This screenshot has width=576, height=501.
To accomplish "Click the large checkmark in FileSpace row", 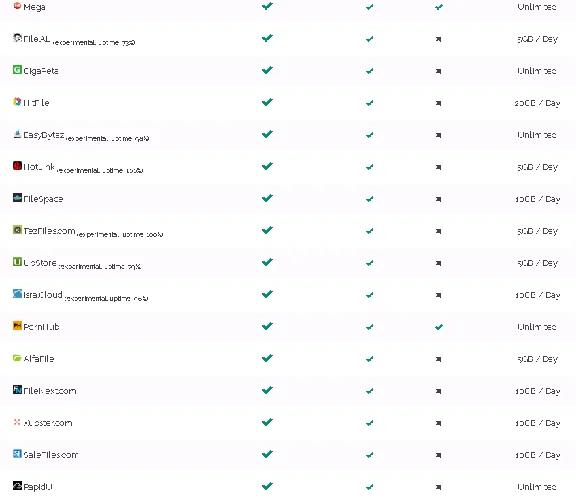I will point(267,198).
